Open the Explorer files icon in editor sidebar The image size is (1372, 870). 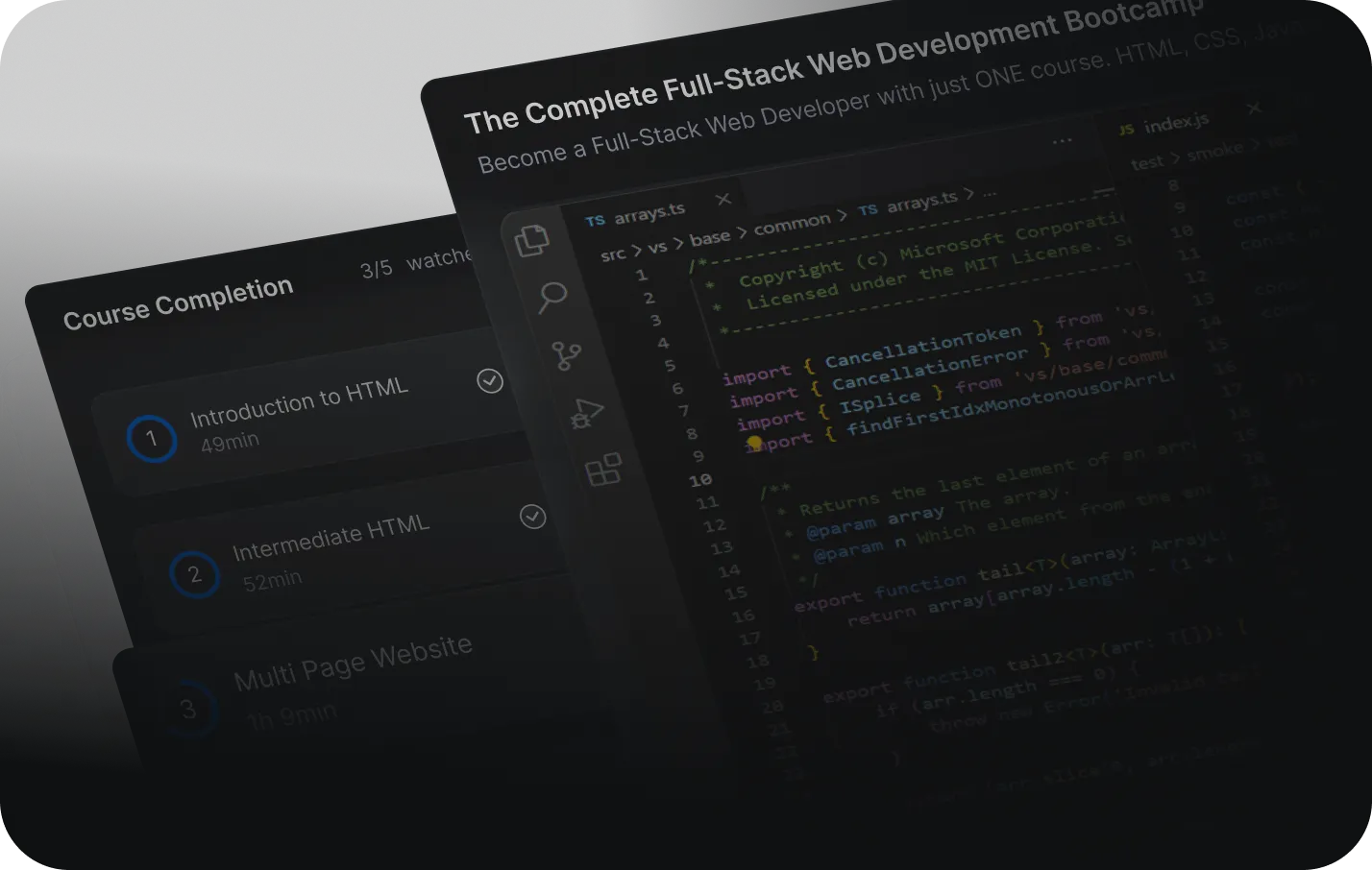pos(531,240)
